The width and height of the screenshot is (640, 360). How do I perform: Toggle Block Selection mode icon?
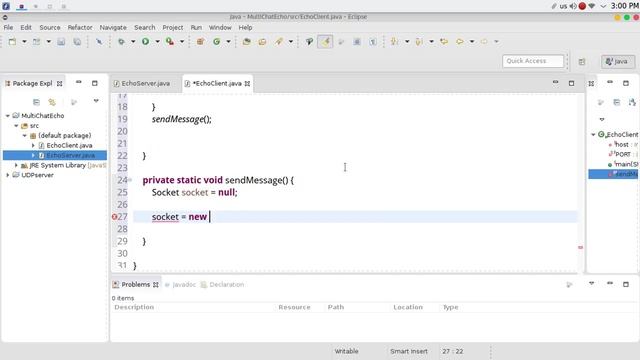[357, 42]
